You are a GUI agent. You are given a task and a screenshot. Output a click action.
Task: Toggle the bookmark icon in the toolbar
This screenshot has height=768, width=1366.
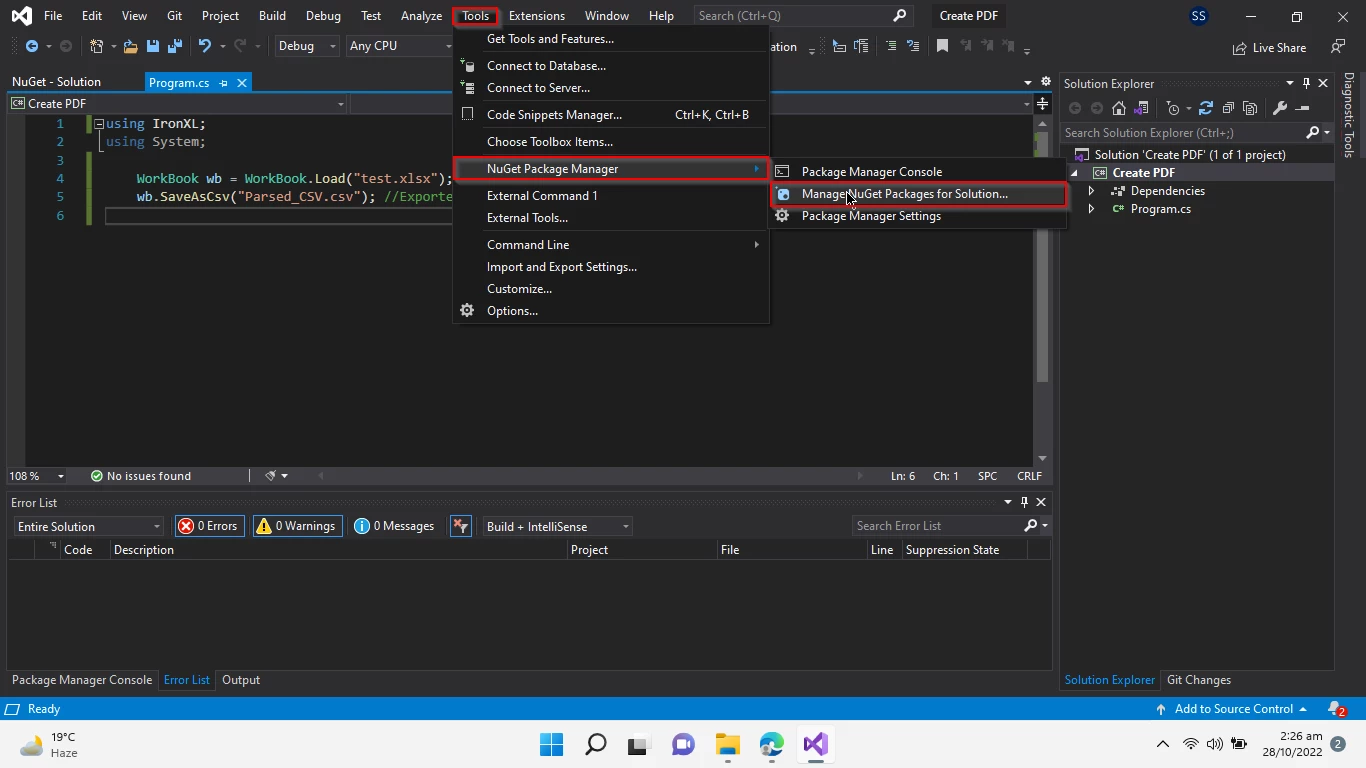942,46
